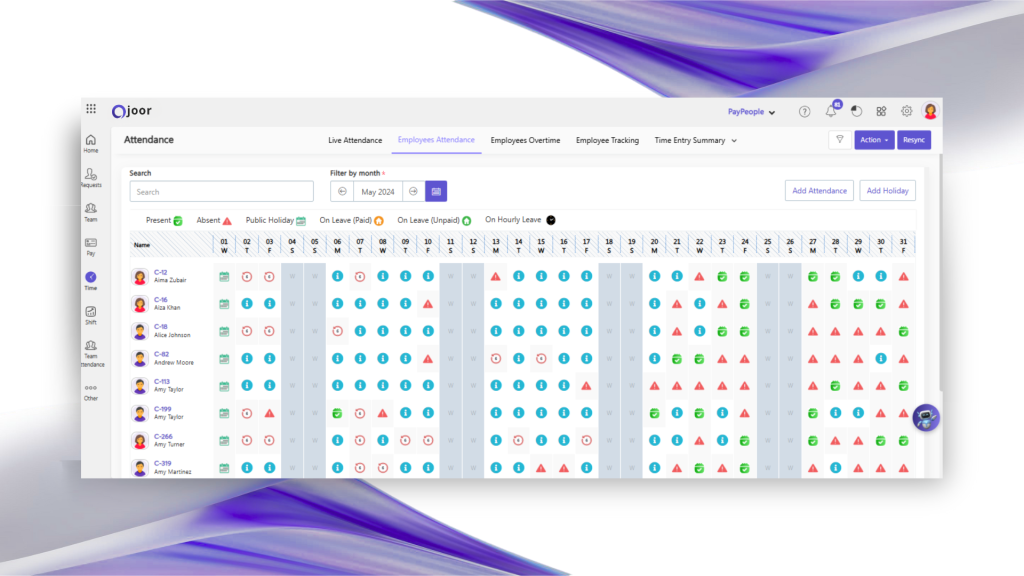Open the Pay section in sidebar
Viewport: 1024px width, 576px height.
(91, 246)
